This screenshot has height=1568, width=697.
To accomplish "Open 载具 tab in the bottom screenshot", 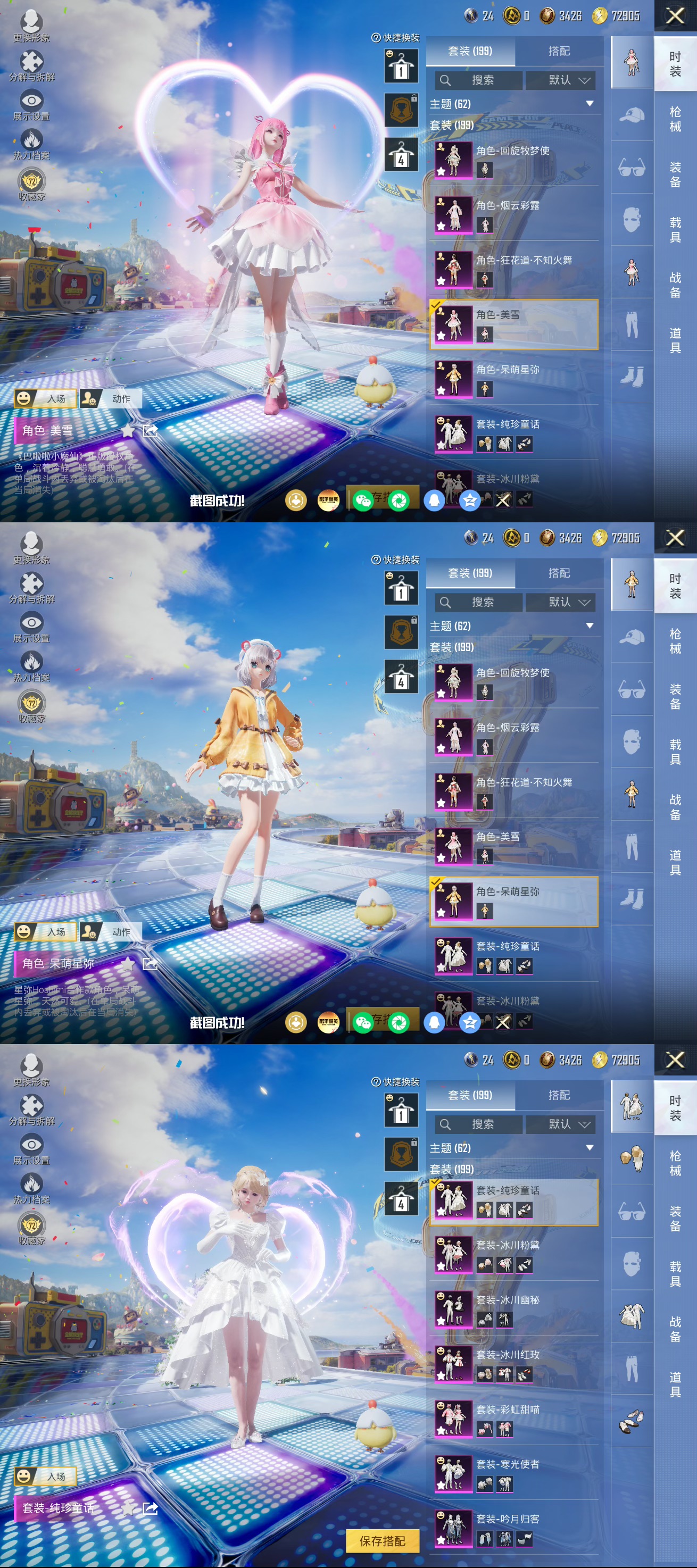I will coord(676,1273).
